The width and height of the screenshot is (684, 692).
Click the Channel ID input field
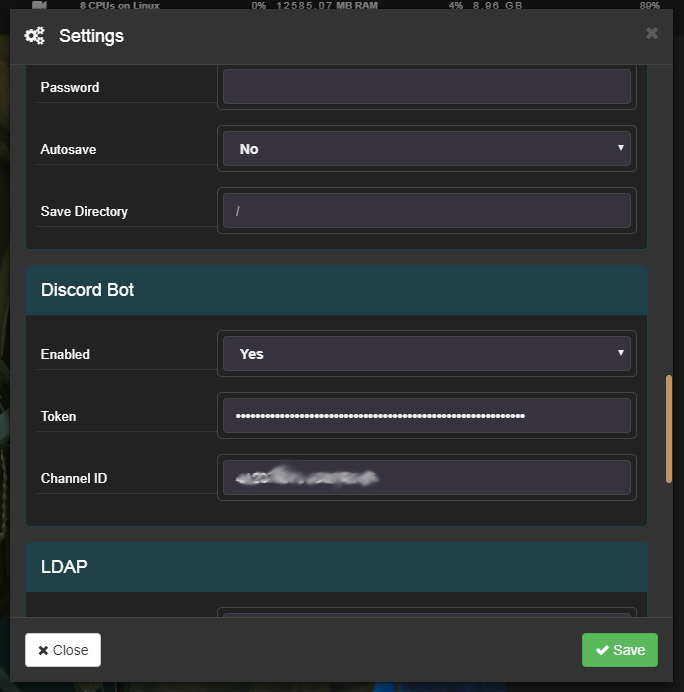click(x=427, y=478)
